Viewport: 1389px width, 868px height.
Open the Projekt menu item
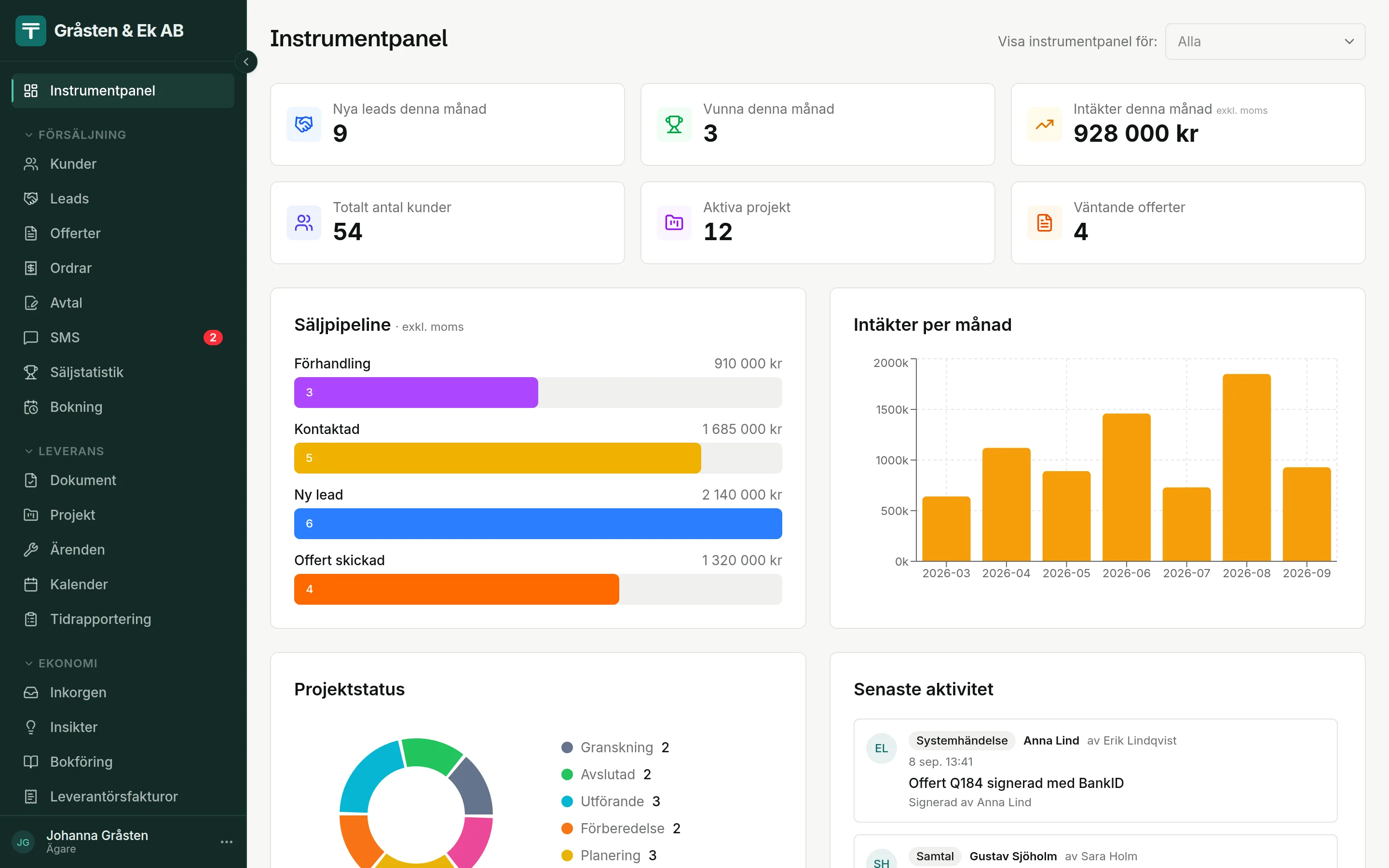123,515
